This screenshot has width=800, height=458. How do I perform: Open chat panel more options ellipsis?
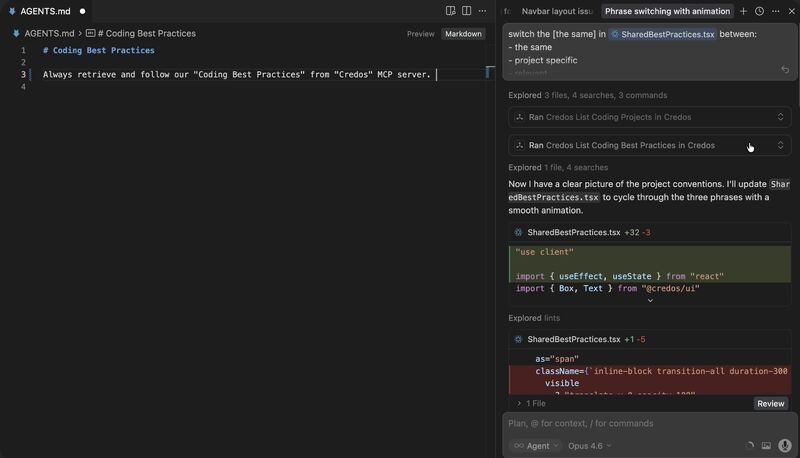coord(774,11)
